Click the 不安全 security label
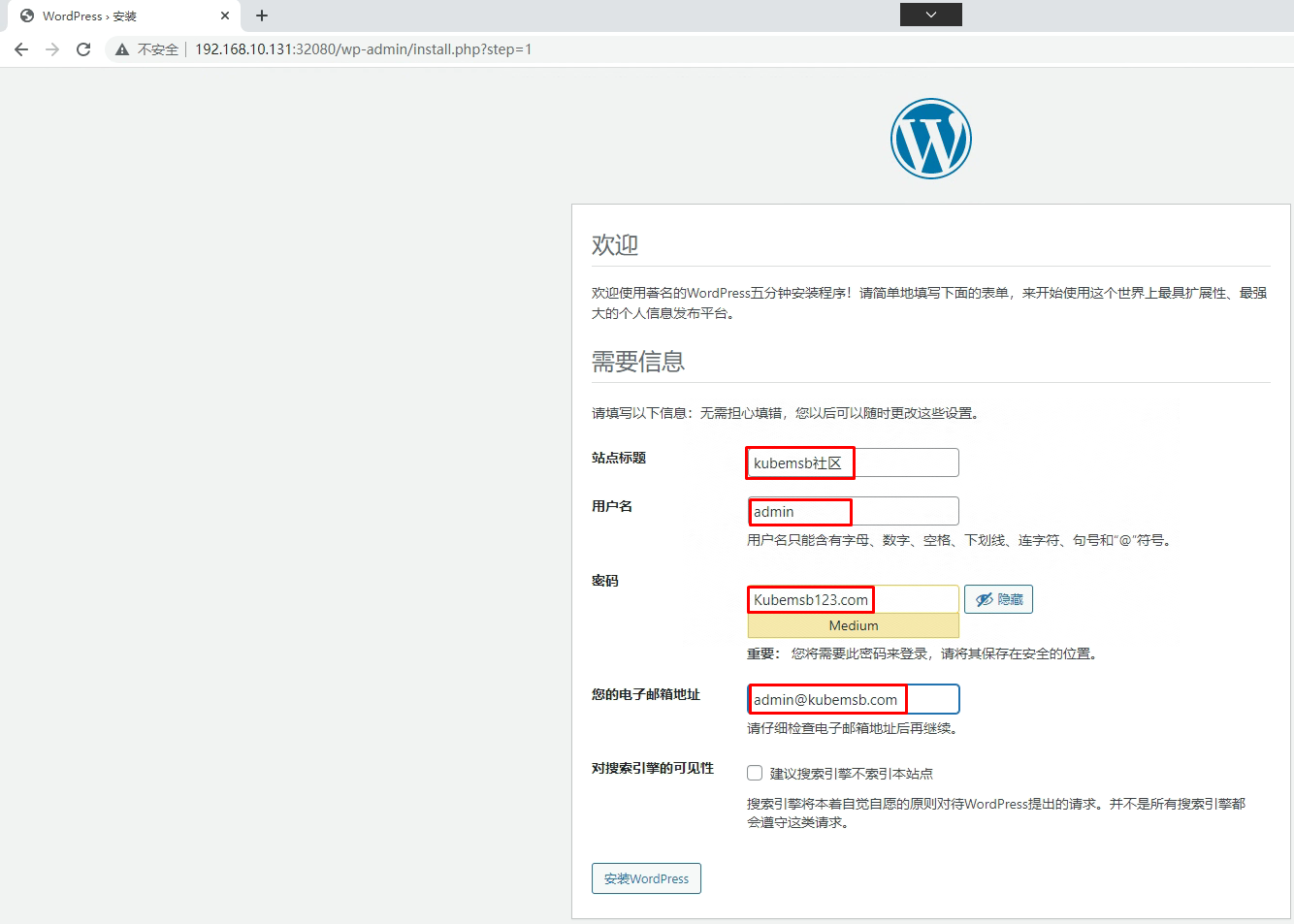Viewport: 1294px width, 924px height. point(158,49)
